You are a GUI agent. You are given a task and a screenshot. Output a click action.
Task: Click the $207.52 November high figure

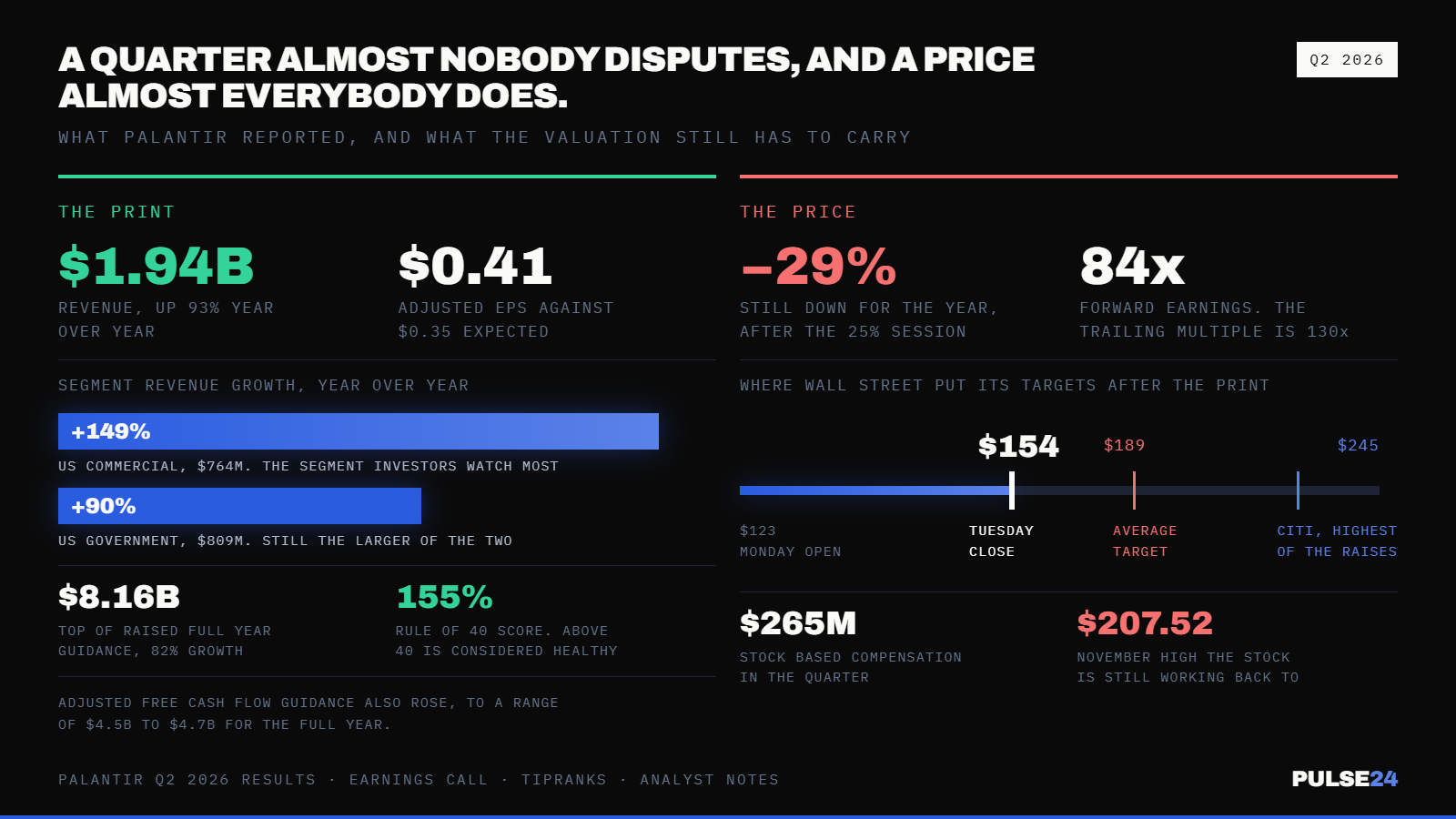[1145, 623]
